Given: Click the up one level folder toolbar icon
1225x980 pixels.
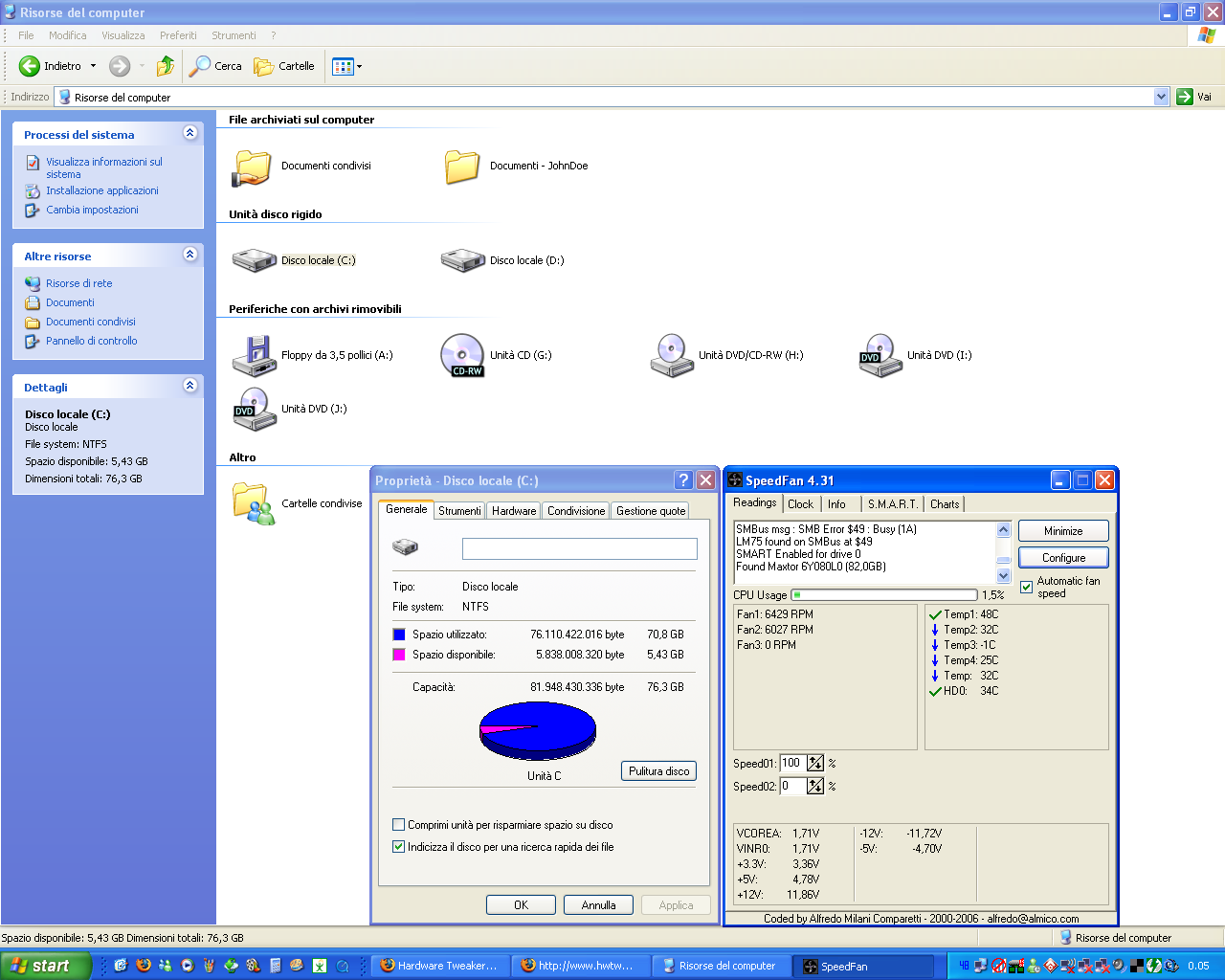Looking at the screenshot, I should pos(166,66).
